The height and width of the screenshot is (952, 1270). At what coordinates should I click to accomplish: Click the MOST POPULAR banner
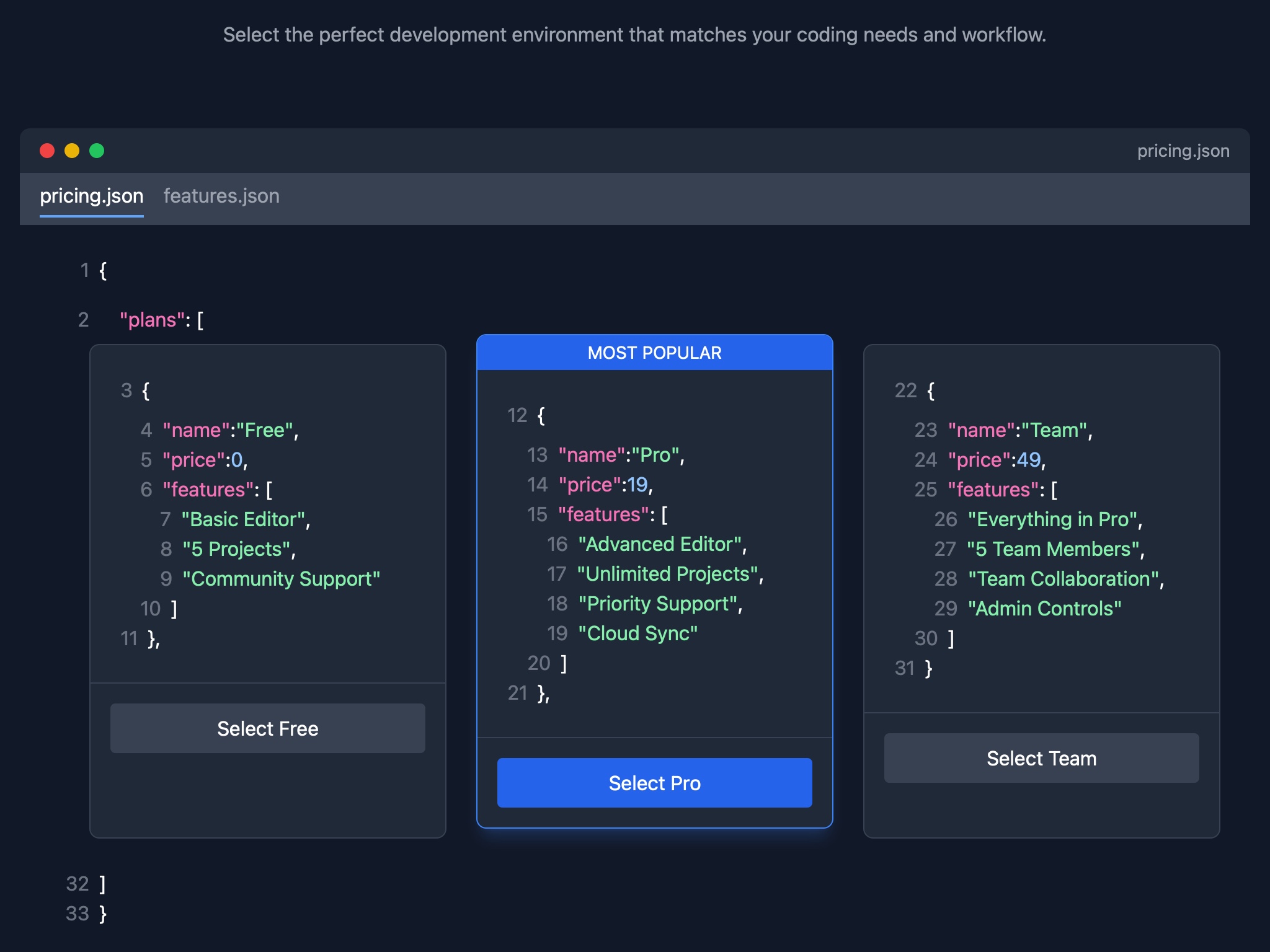[654, 352]
